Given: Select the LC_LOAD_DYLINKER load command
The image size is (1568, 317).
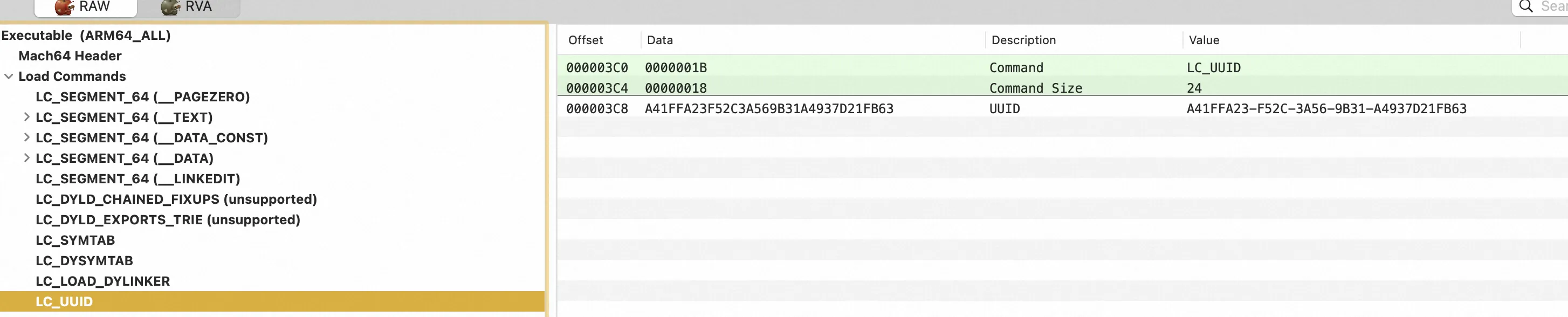Looking at the screenshot, I should coord(103,281).
